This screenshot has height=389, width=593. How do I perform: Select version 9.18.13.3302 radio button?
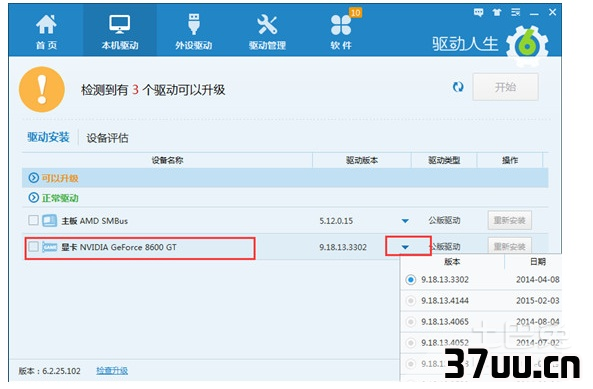click(x=411, y=280)
